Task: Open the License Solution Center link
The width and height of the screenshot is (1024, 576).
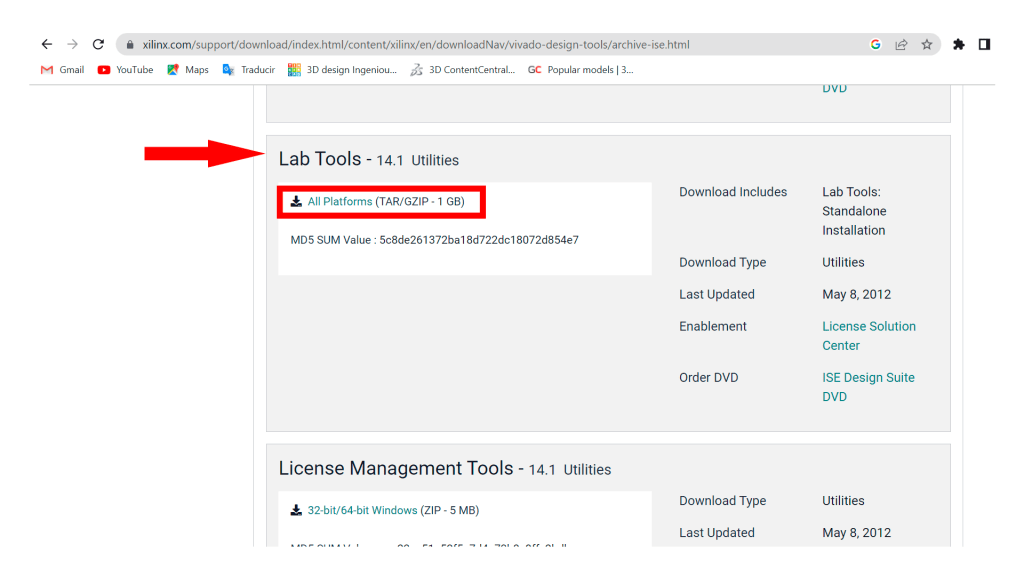Action: [x=868, y=336]
